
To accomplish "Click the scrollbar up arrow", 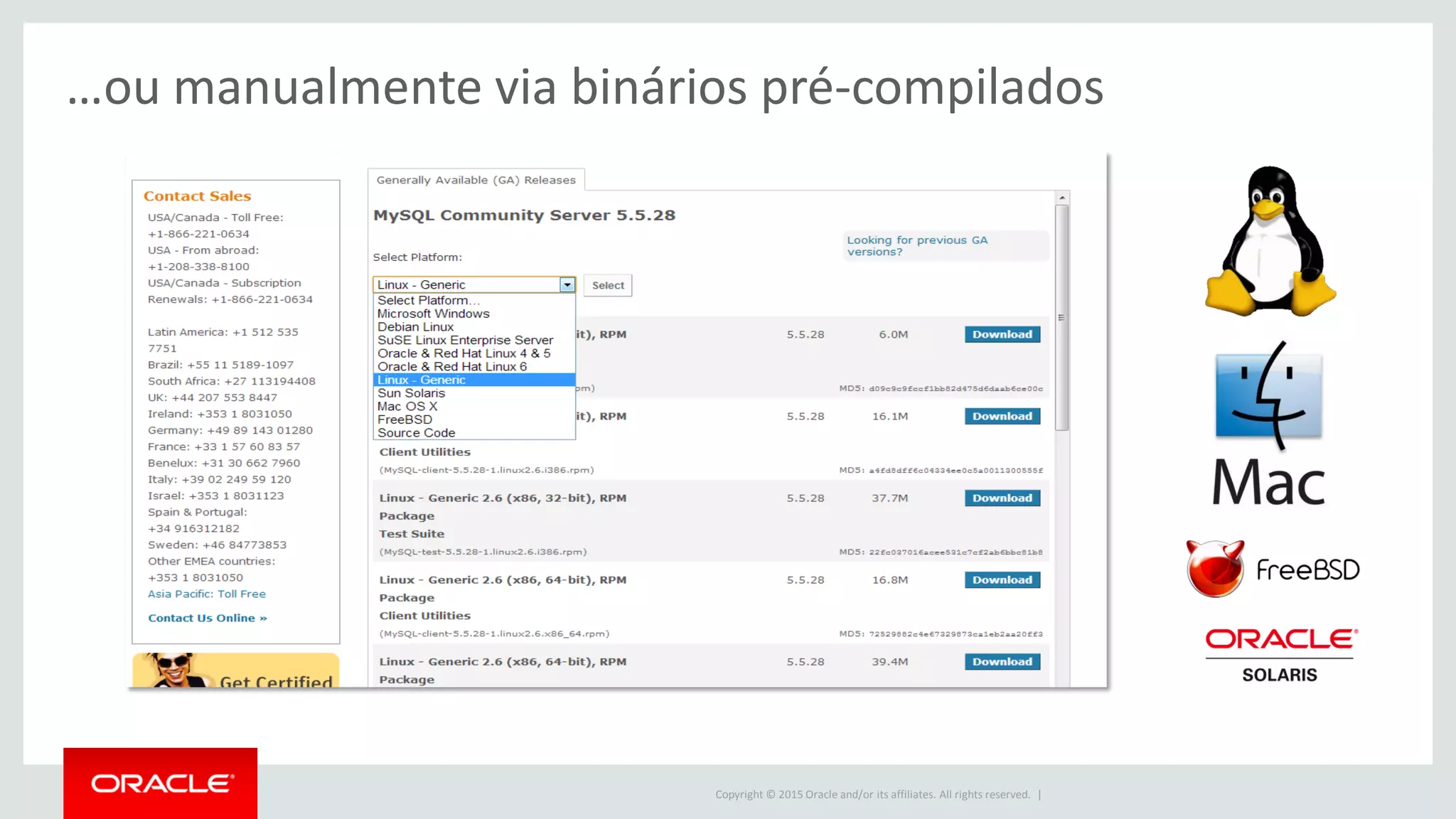I will [x=1062, y=198].
